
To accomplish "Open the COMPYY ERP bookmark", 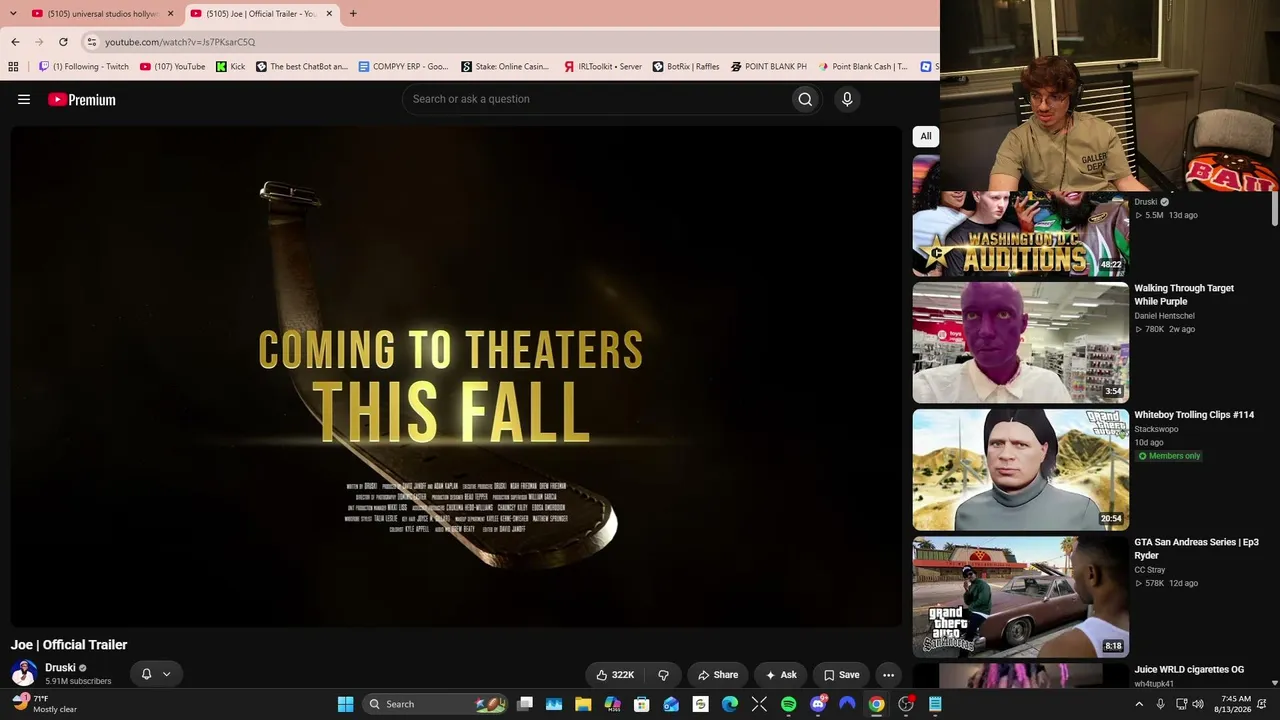I will [404, 67].
